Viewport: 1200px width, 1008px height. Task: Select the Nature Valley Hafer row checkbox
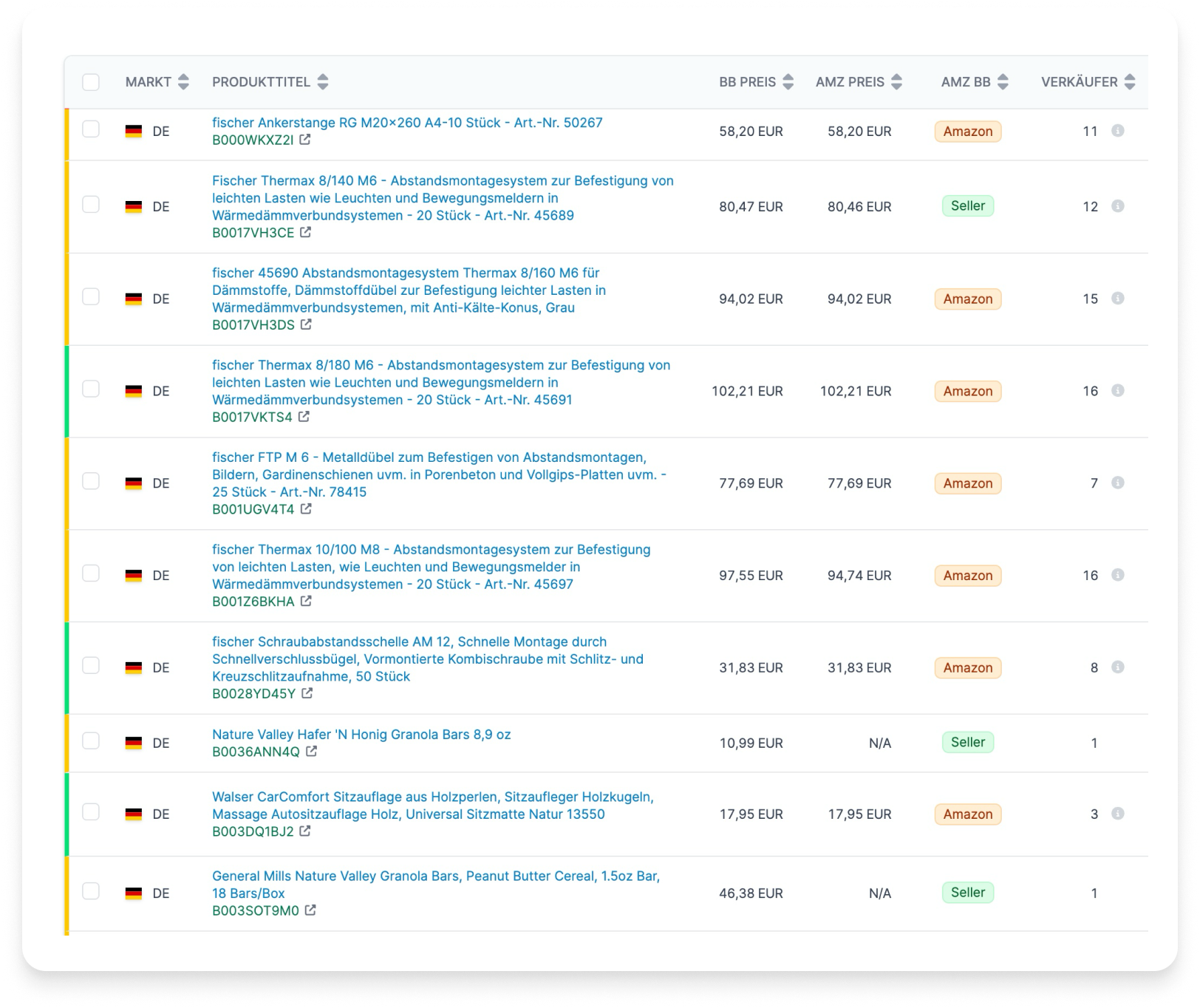[91, 741]
